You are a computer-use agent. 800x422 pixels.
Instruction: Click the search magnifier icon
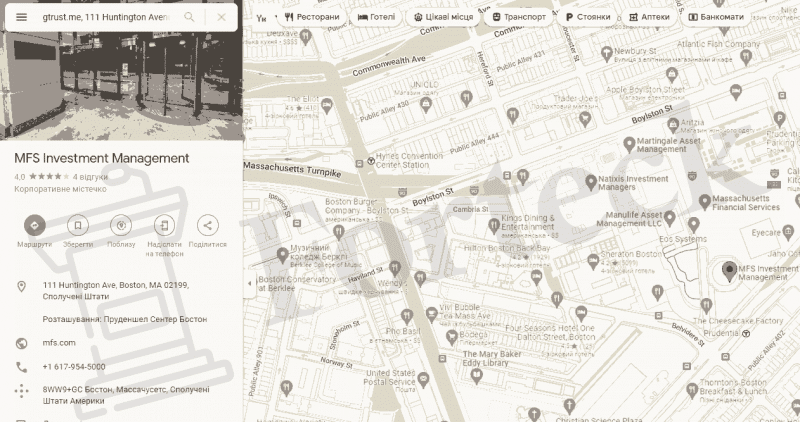189,17
